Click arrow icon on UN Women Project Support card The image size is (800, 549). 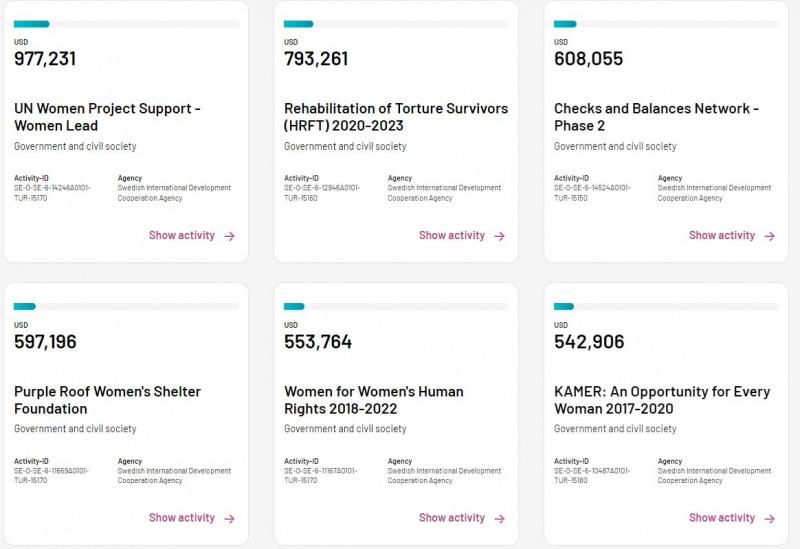pos(230,237)
